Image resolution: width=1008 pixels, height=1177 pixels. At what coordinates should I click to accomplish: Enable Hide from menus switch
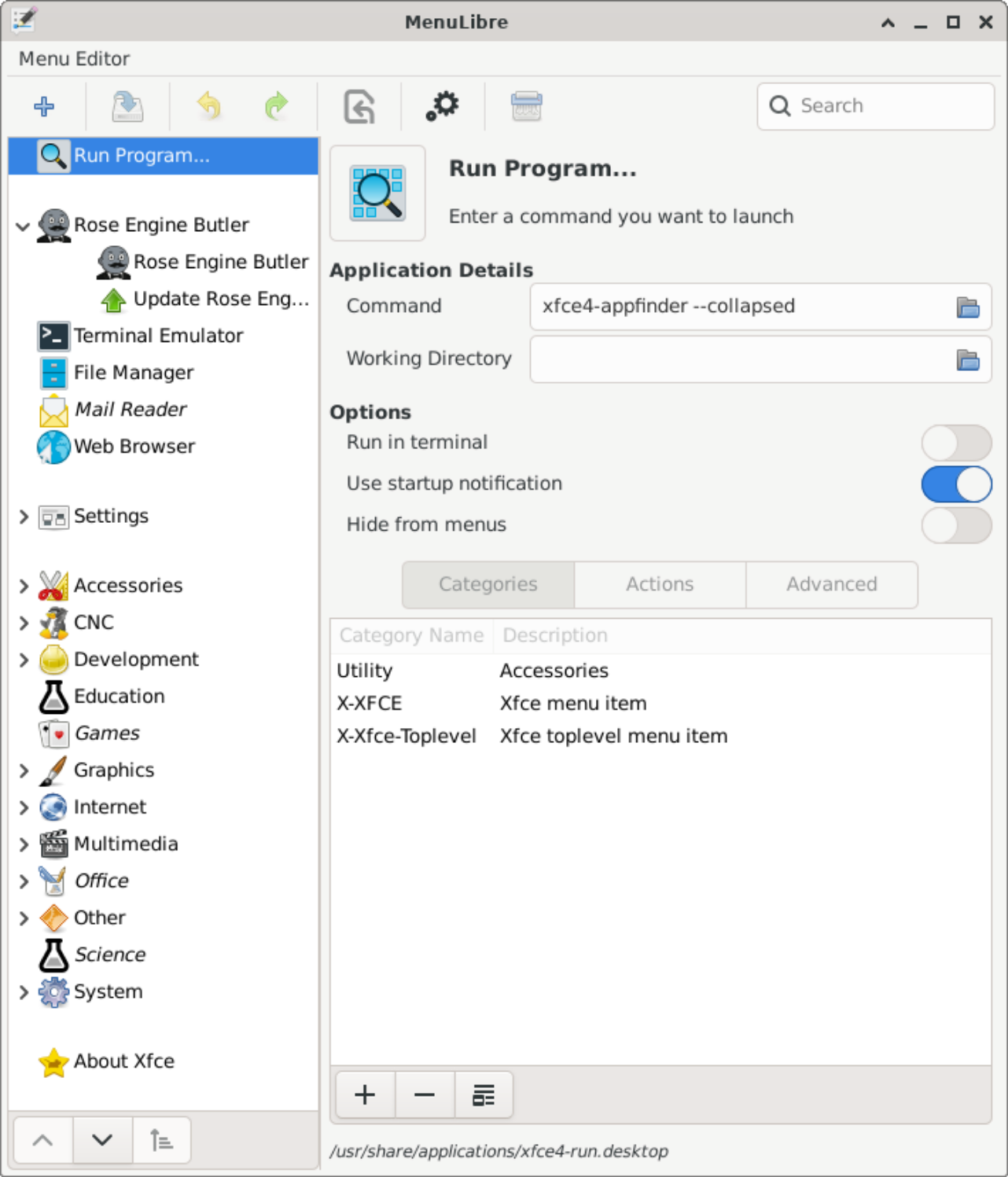click(956, 525)
